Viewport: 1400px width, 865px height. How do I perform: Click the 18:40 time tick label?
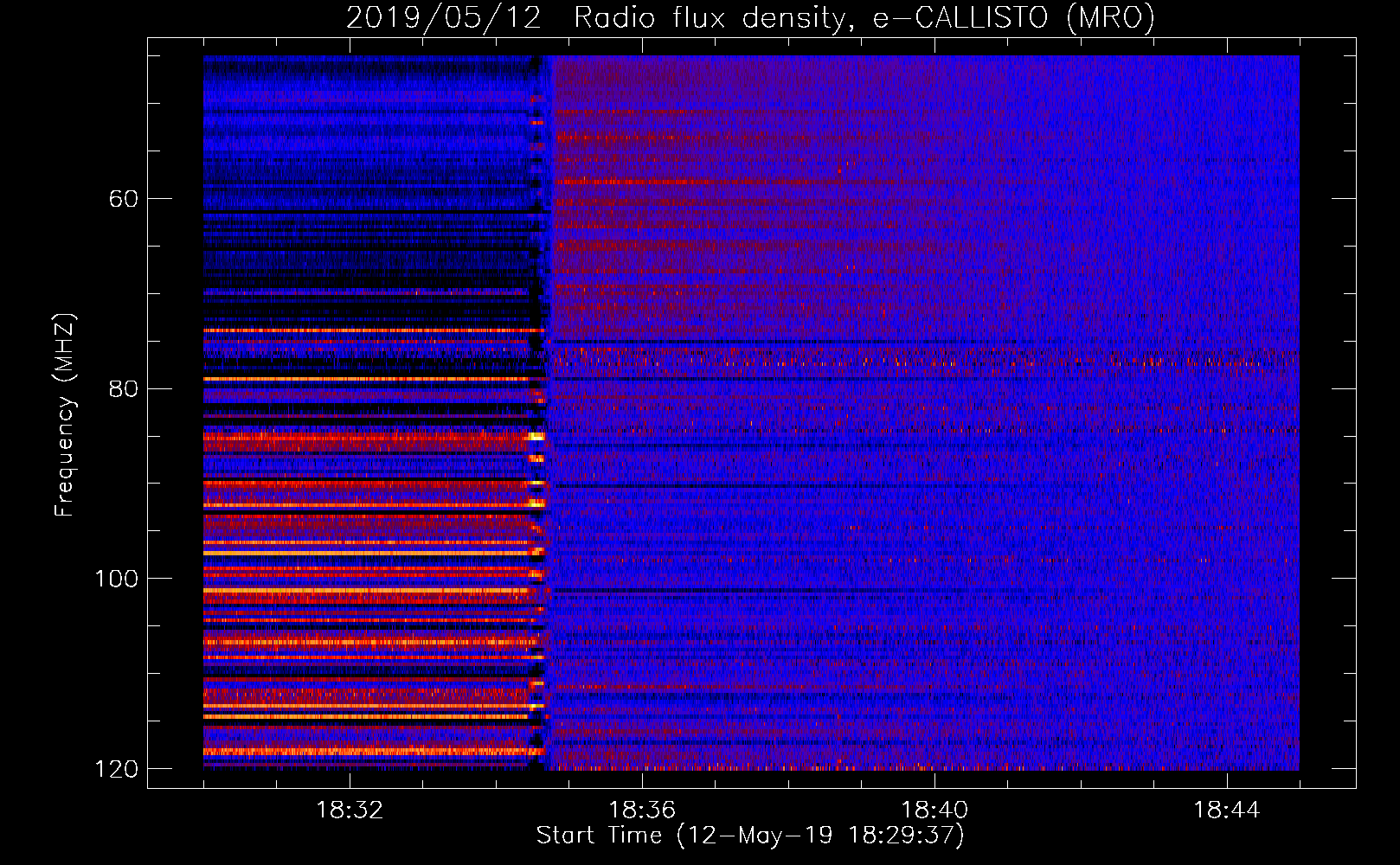[934, 811]
